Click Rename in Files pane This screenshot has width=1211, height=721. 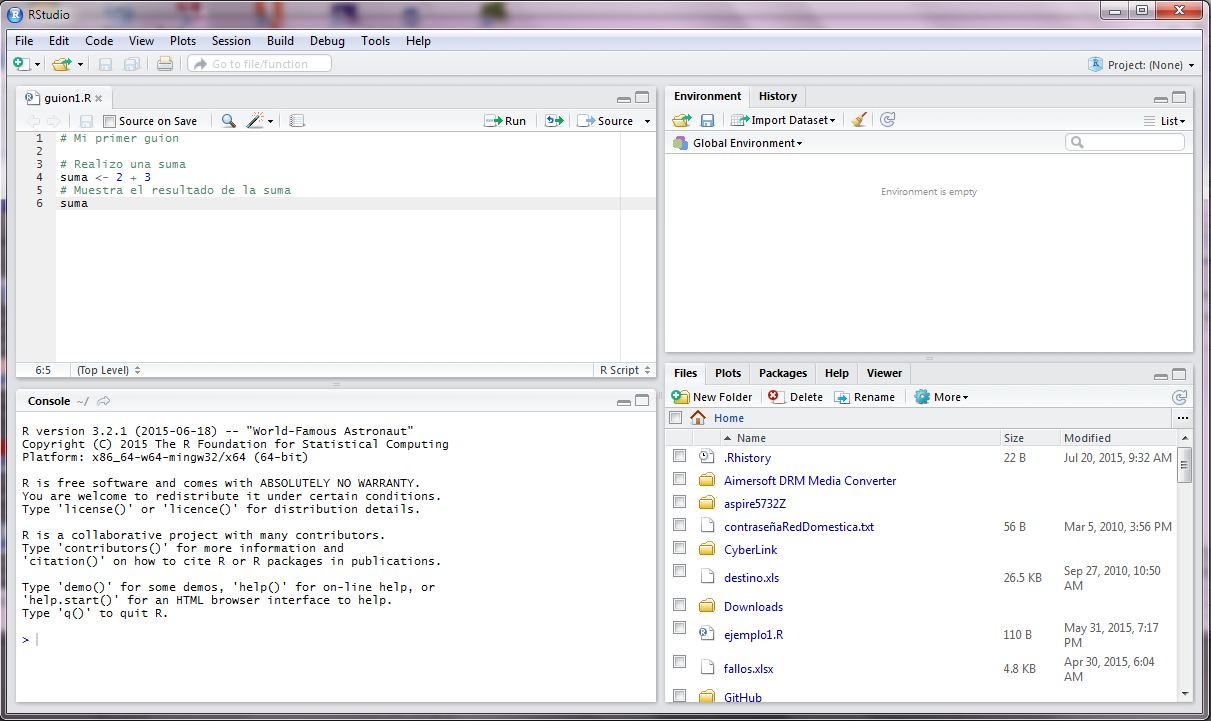tap(865, 397)
